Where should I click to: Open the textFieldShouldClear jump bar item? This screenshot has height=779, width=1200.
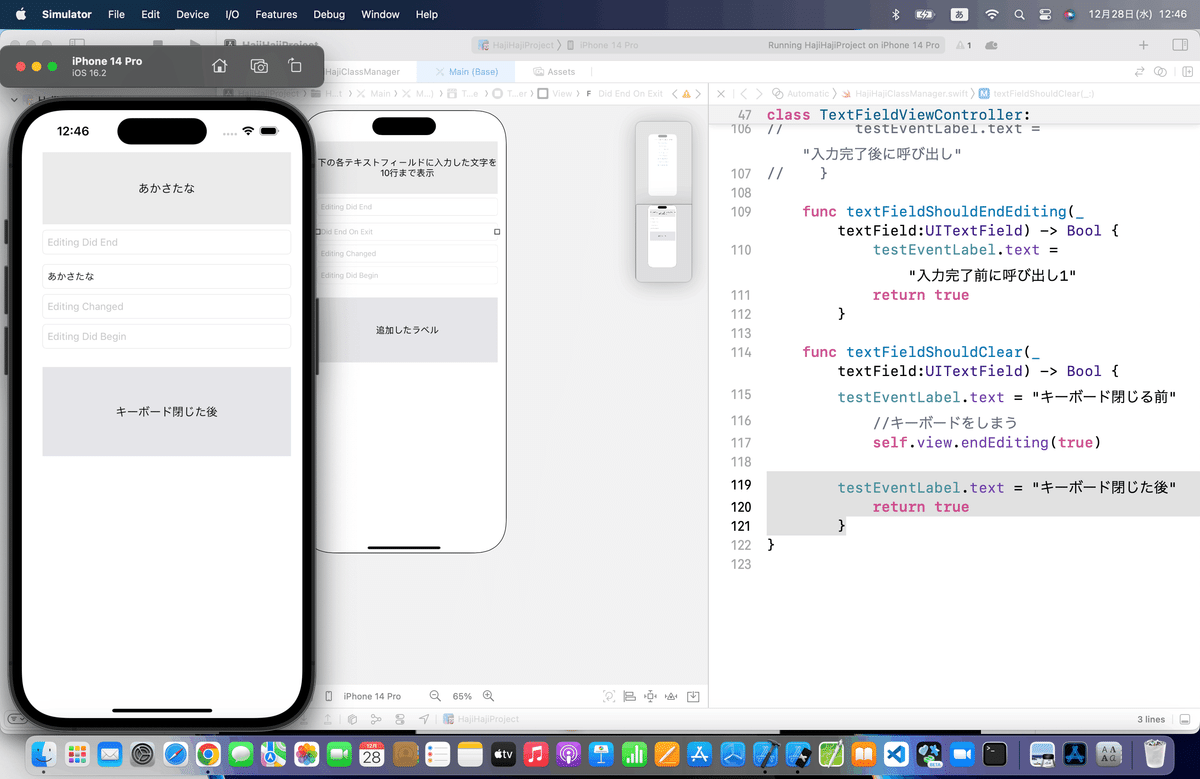(1036, 93)
